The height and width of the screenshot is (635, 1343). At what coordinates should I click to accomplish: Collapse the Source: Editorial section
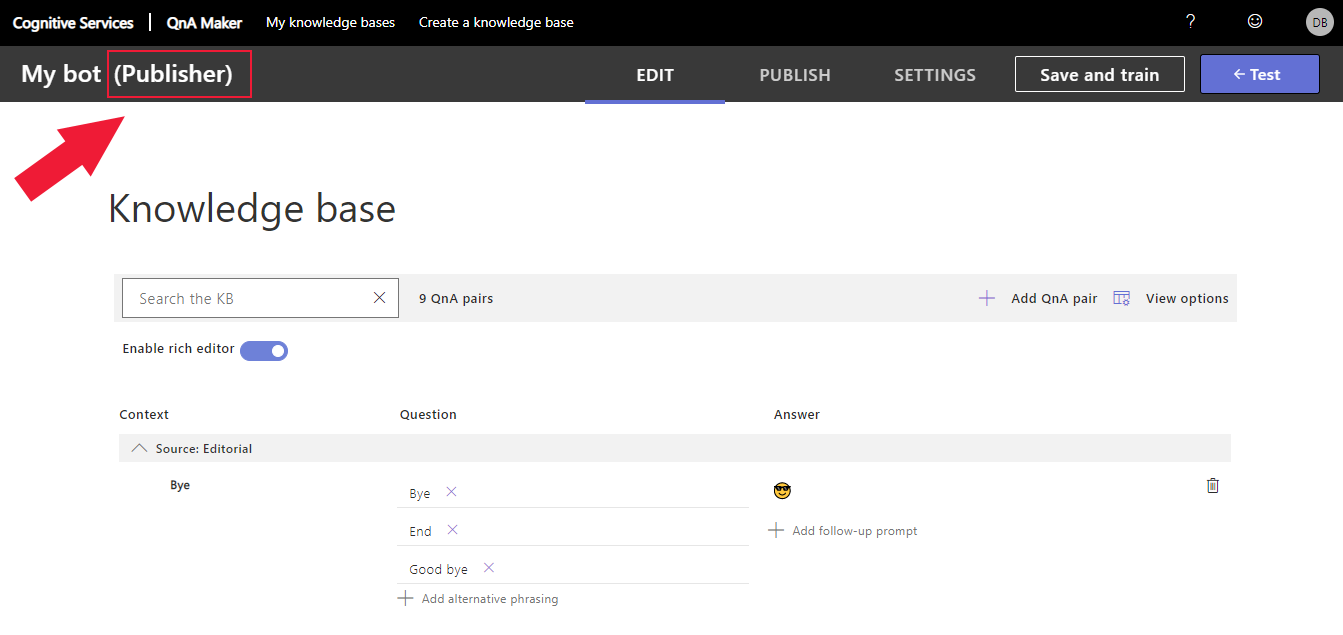click(x=139, y=448)
